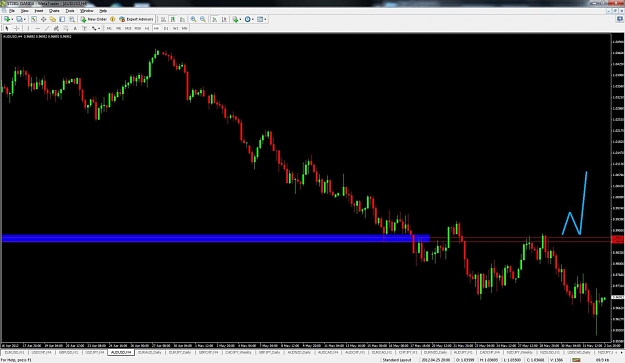625x363 pixels.
Task: Open the File menu
Action: tap(12, 11)
